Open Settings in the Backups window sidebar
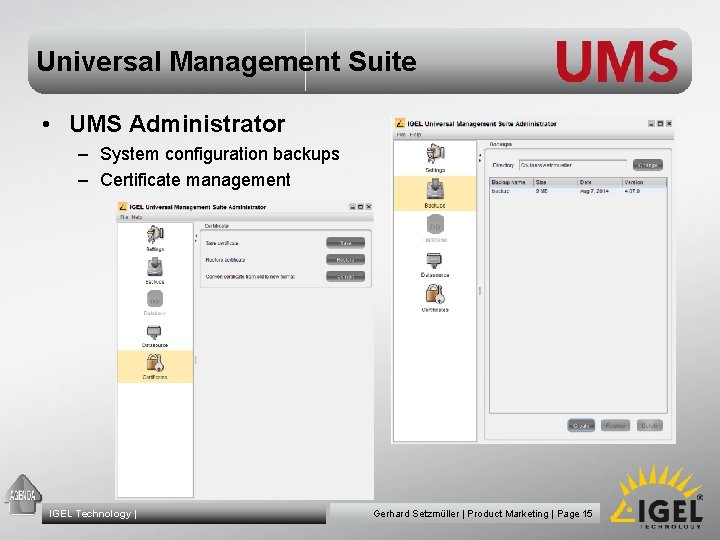The height and width of the screenshot is (540, 720). click(x=435, y=158)
